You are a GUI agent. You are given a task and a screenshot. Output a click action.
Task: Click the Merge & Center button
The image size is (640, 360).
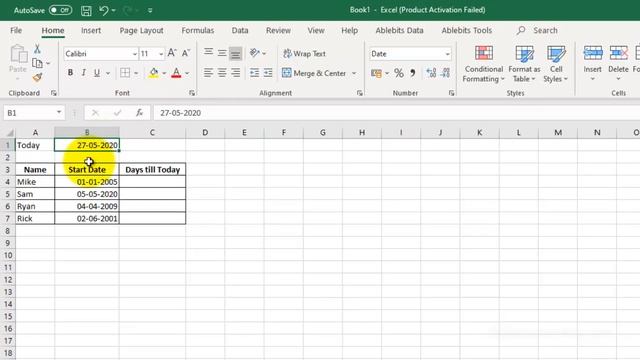(x=314, y=73)
